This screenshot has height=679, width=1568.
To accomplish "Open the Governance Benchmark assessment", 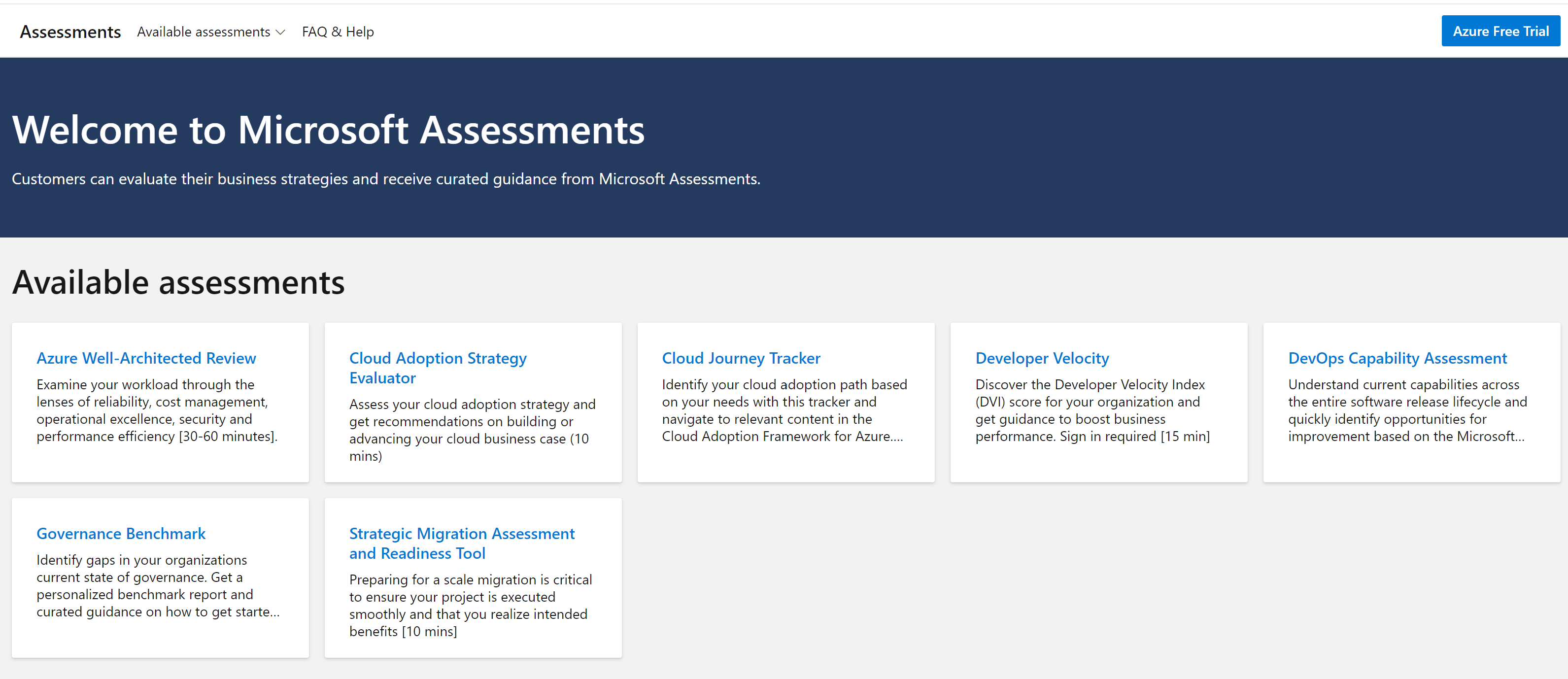I will tap(121, 533).
